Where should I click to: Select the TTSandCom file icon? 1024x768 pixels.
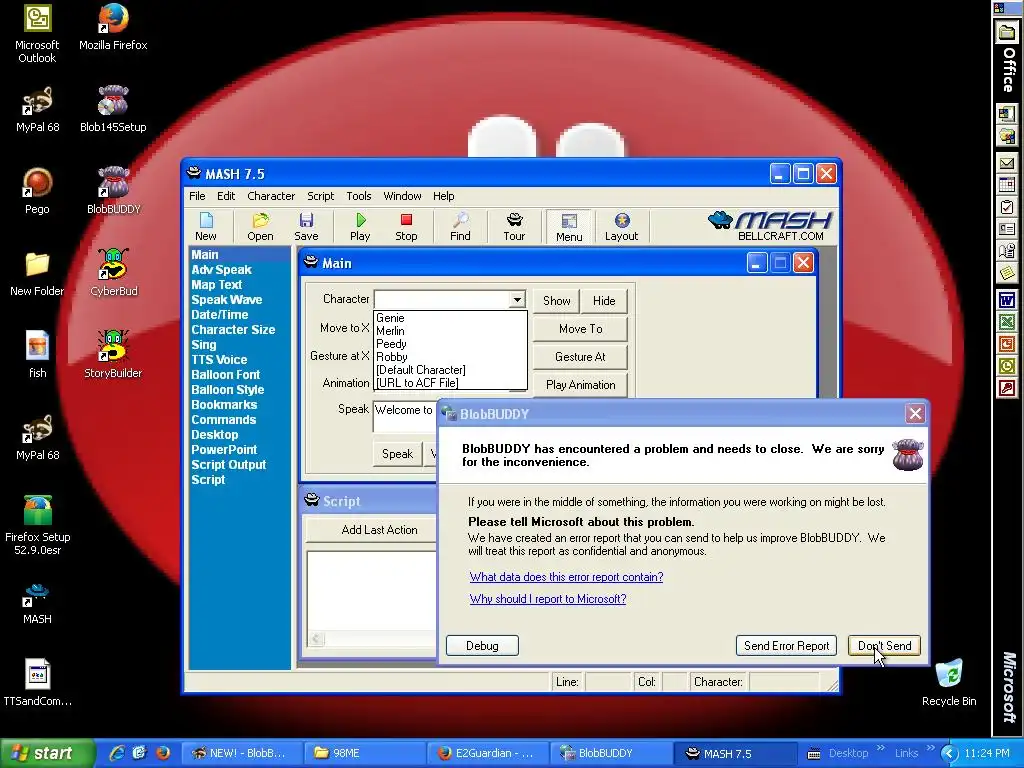pos(37,682)
